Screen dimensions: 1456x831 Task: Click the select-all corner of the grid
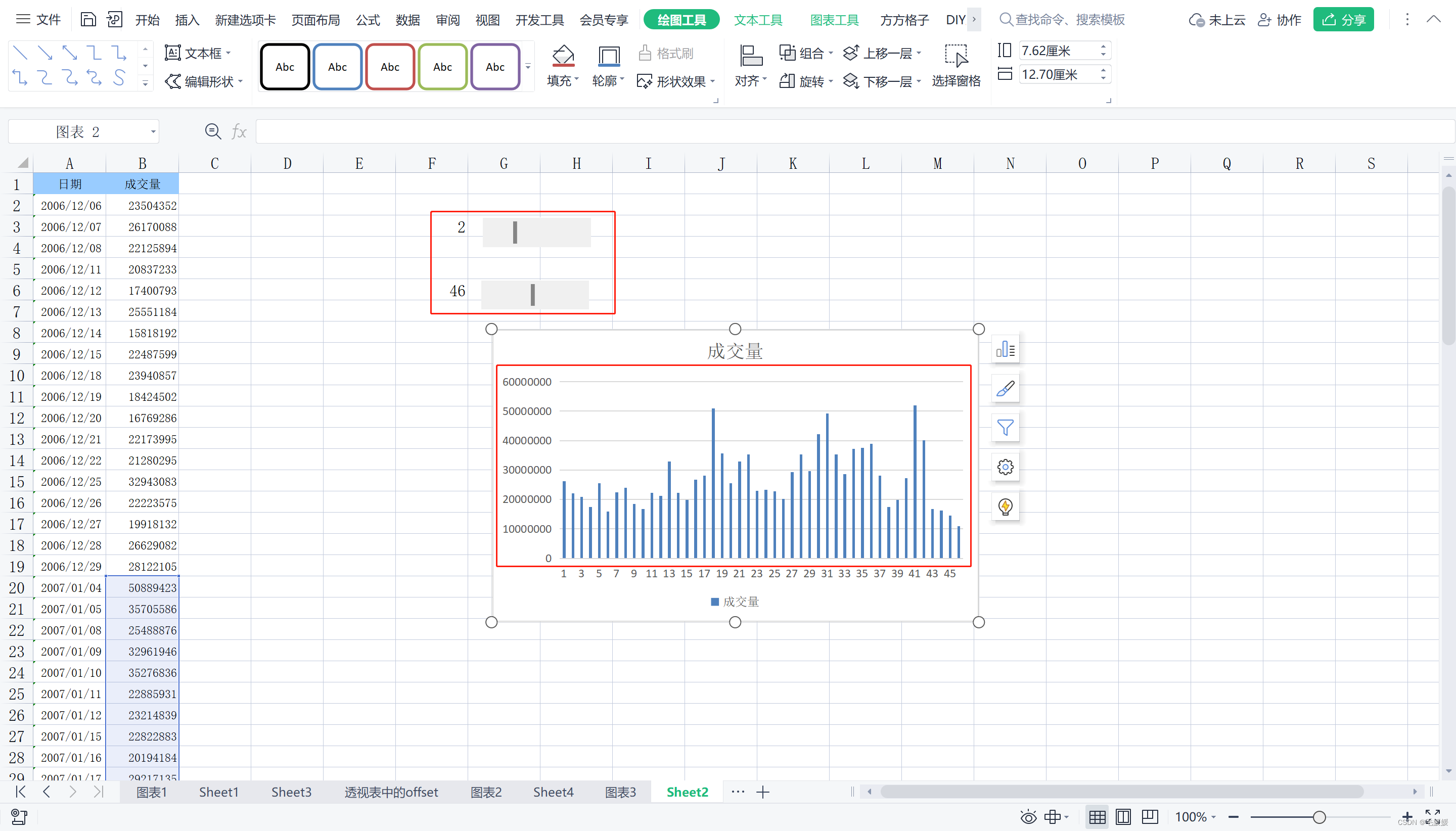tap(22, 163)
